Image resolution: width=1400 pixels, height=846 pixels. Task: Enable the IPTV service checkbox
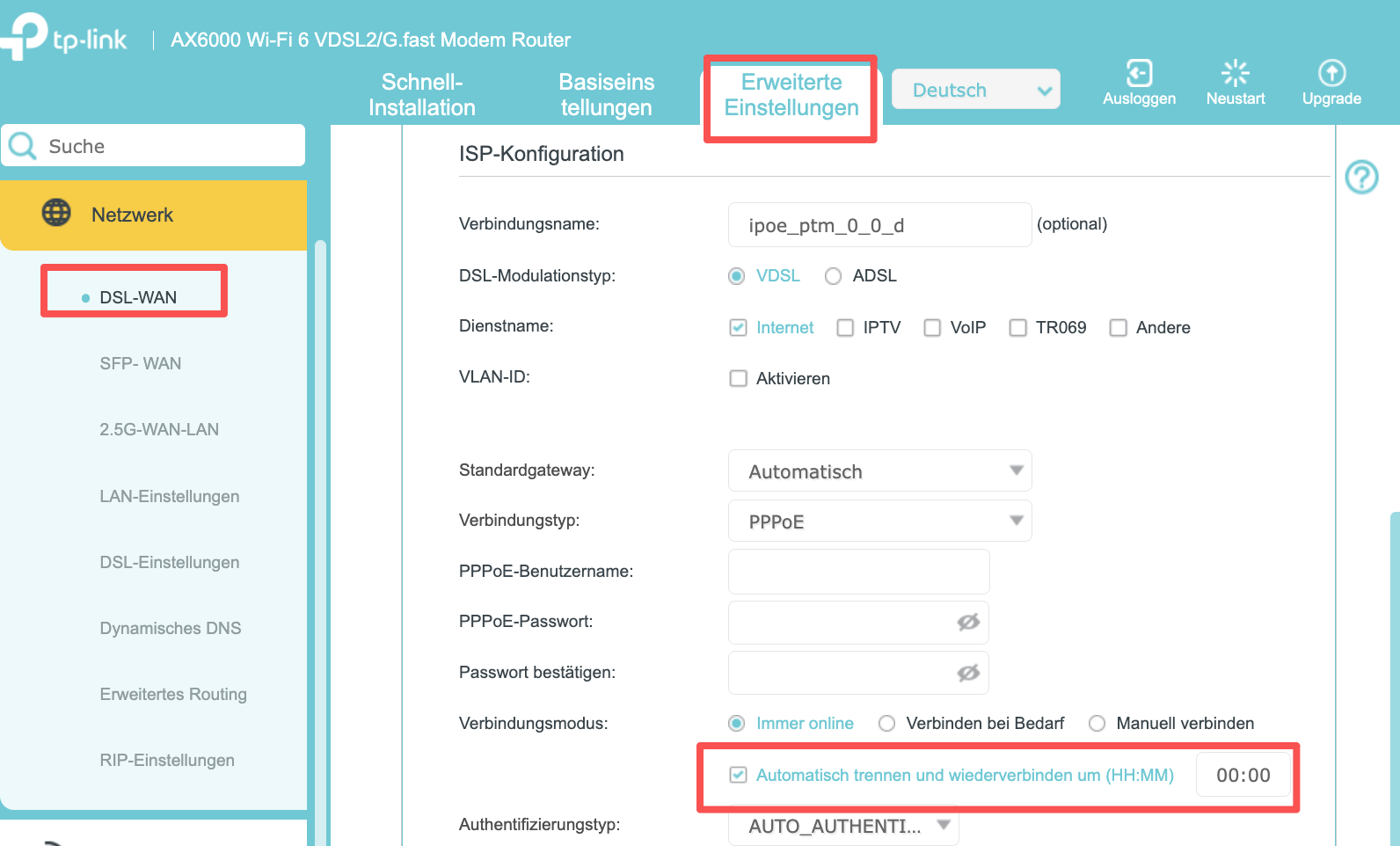(x=845, y=328)
